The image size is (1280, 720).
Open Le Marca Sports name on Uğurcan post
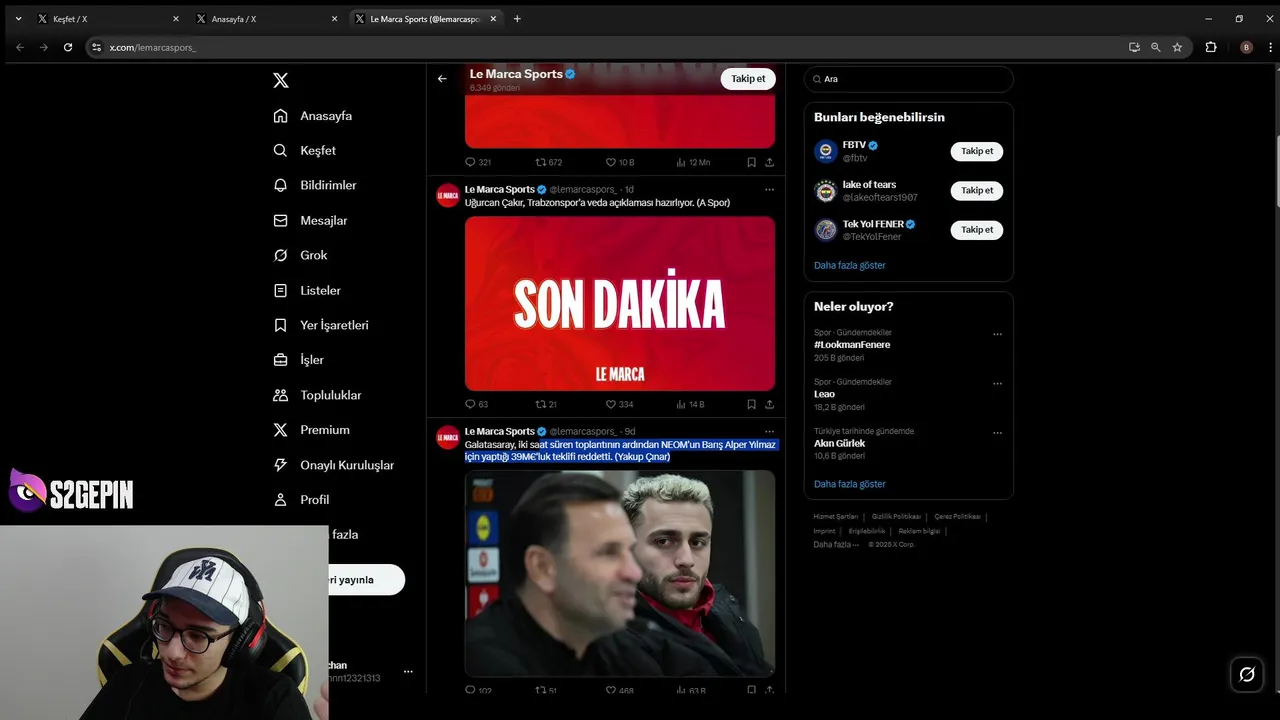point(499,189)
